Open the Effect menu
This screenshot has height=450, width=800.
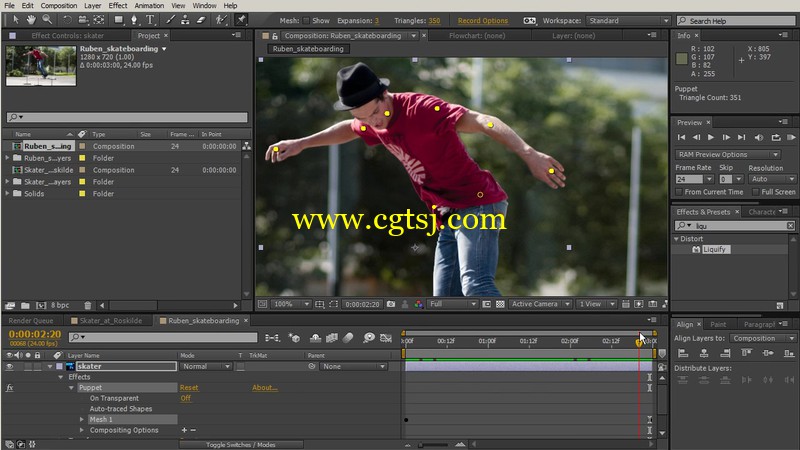click(x=118, y=6)
